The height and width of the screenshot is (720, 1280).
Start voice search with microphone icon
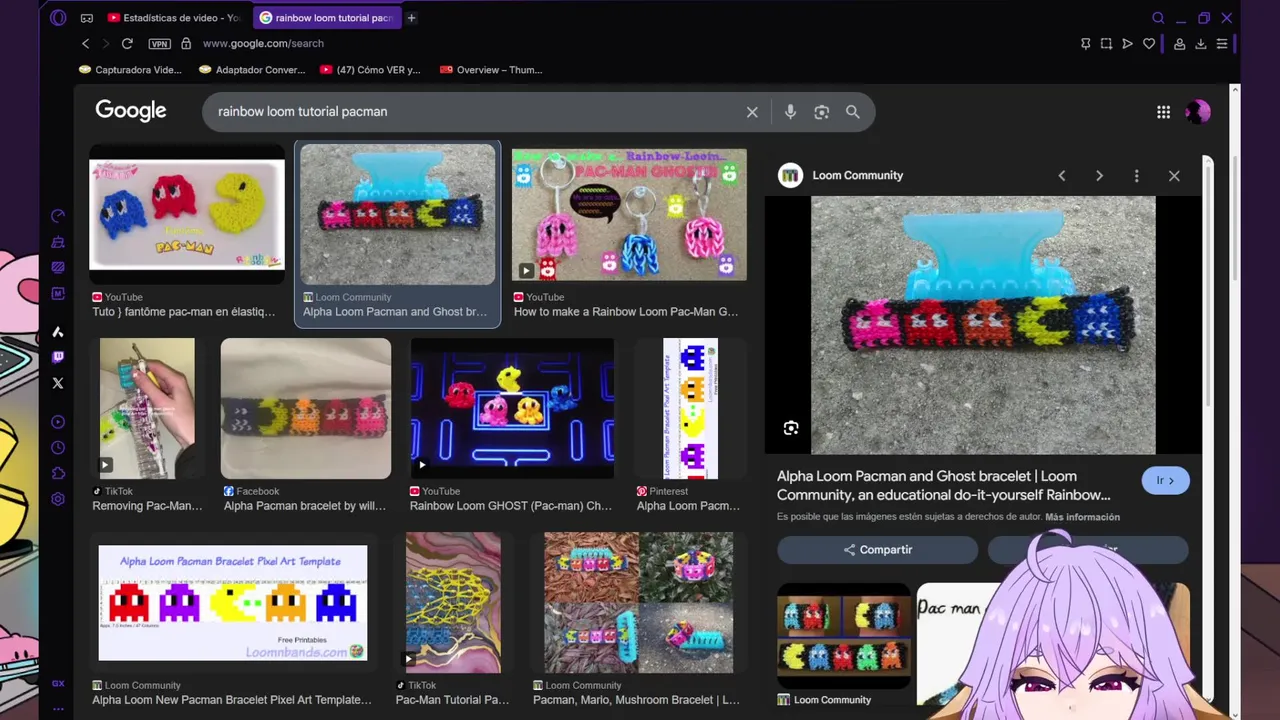click(790, 112)
